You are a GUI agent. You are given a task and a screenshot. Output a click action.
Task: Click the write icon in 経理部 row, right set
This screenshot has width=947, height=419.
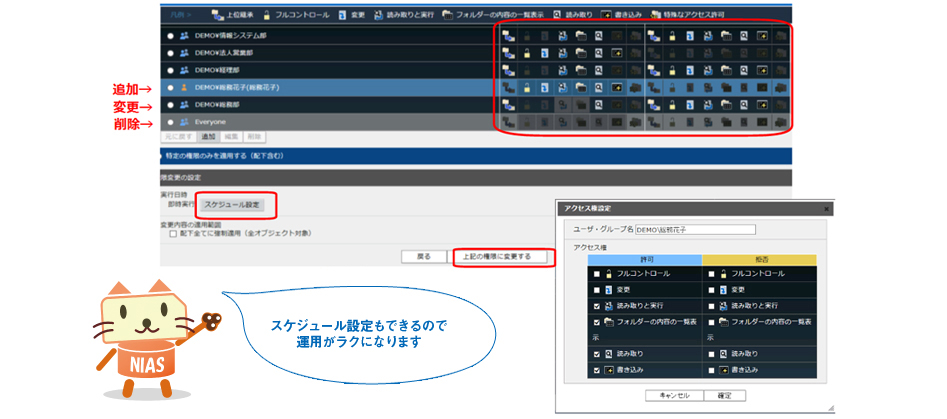(762, 70)
